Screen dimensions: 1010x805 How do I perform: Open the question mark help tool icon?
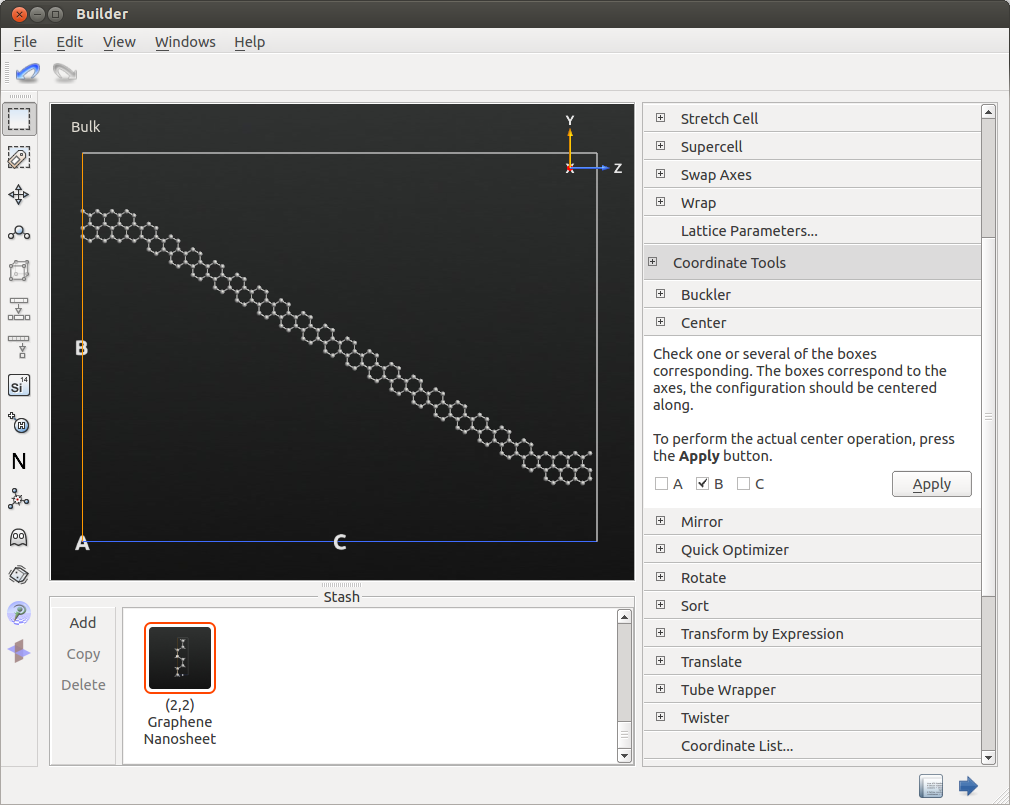[x=19, y=612]
